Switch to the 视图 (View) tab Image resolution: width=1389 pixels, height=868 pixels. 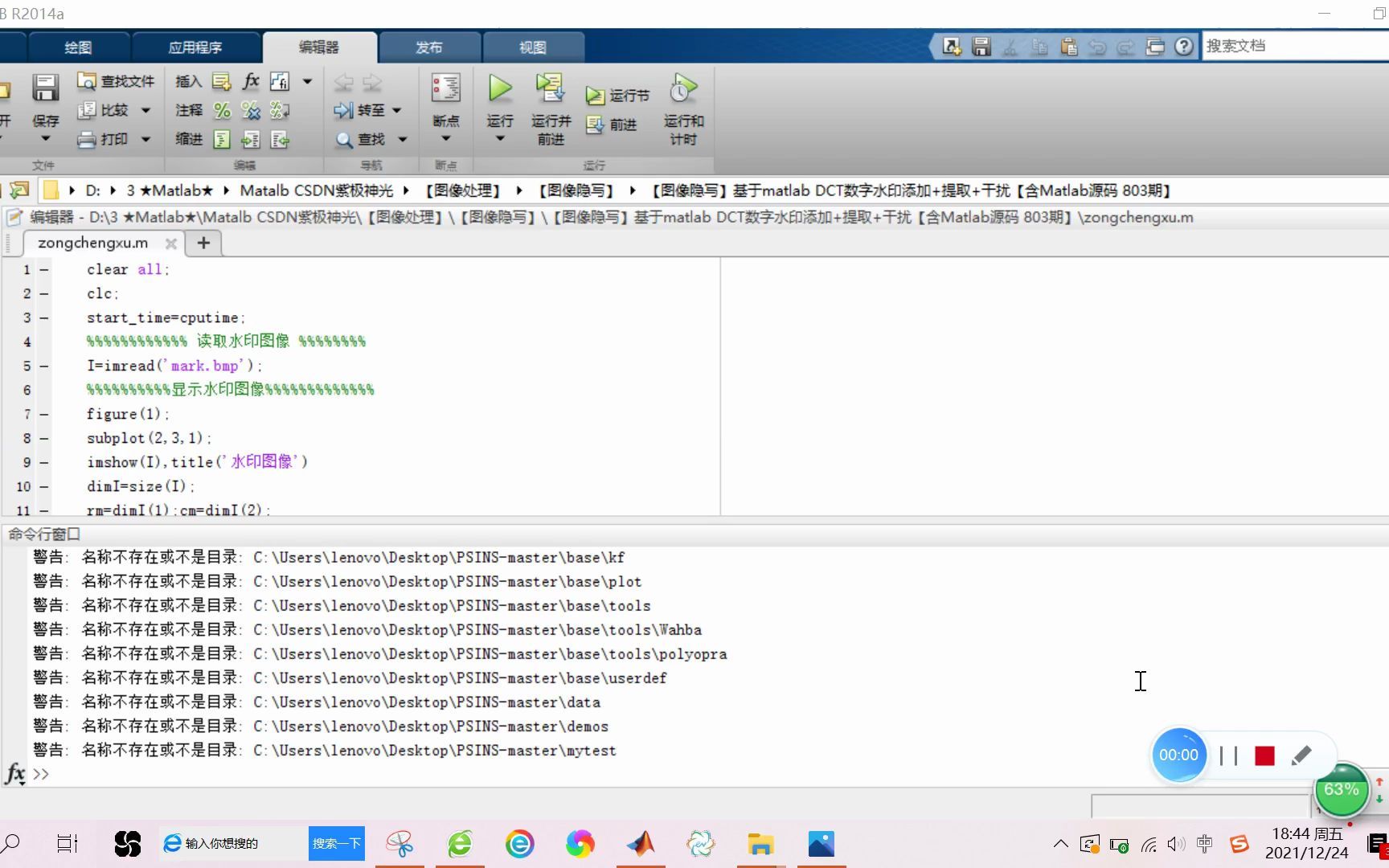coord(533,47)
